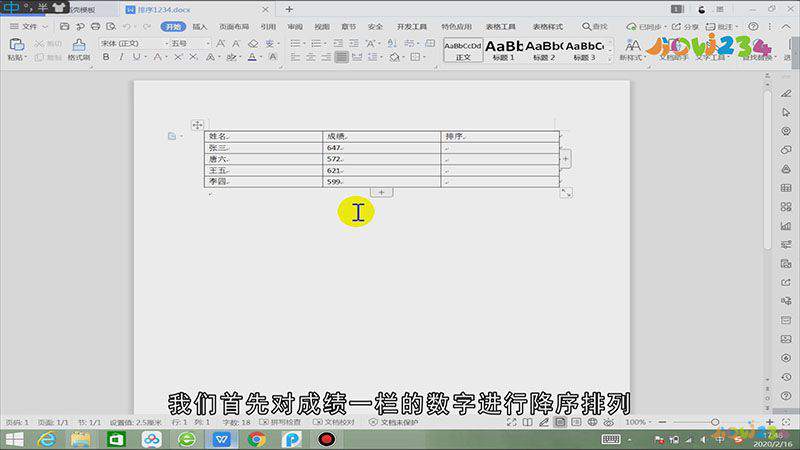This screenshot has height=450, width=800.
Task: Toggle reading view book icon in status bar
Action: 528,422
